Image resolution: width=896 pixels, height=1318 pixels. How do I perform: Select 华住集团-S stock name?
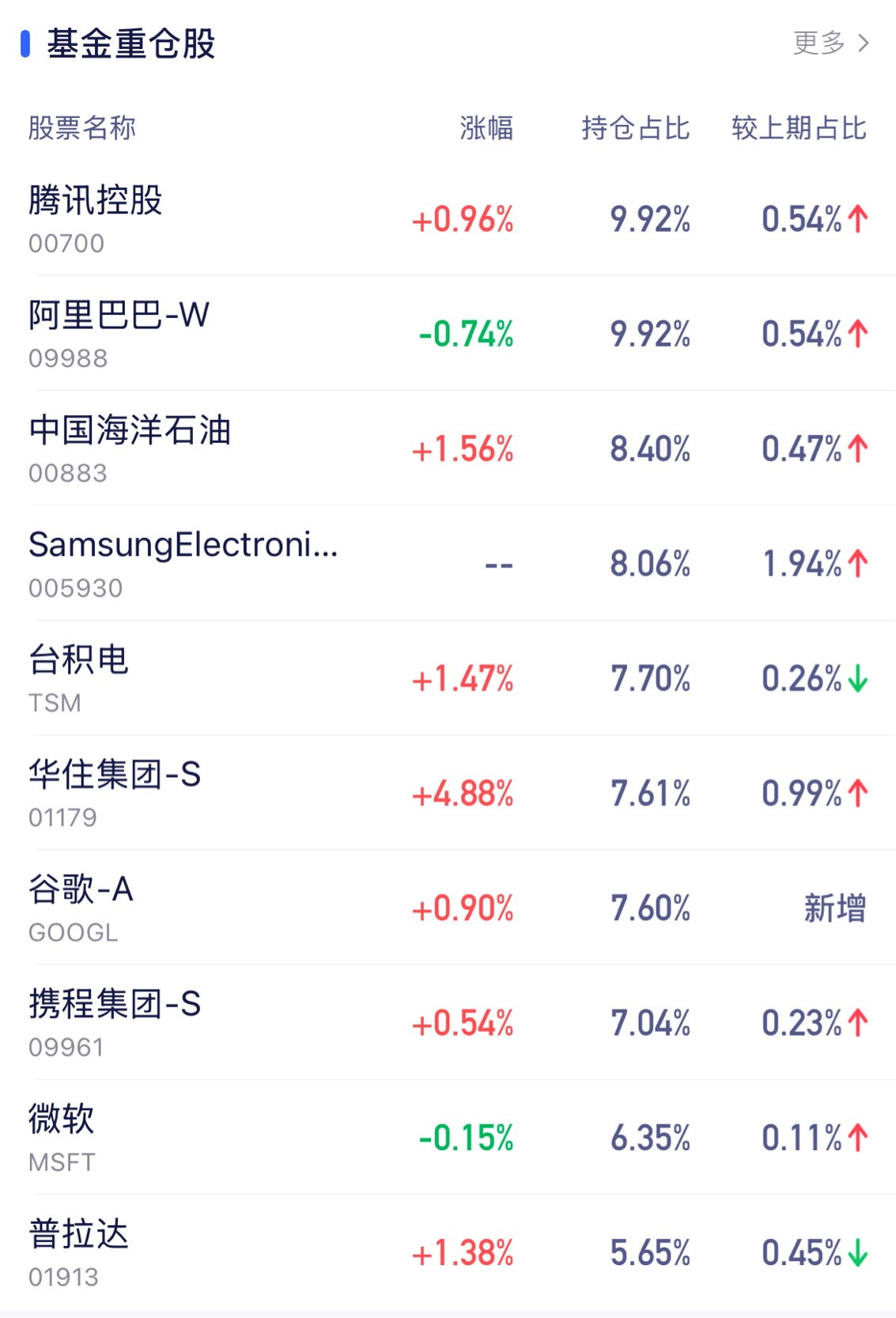point(115,775)
